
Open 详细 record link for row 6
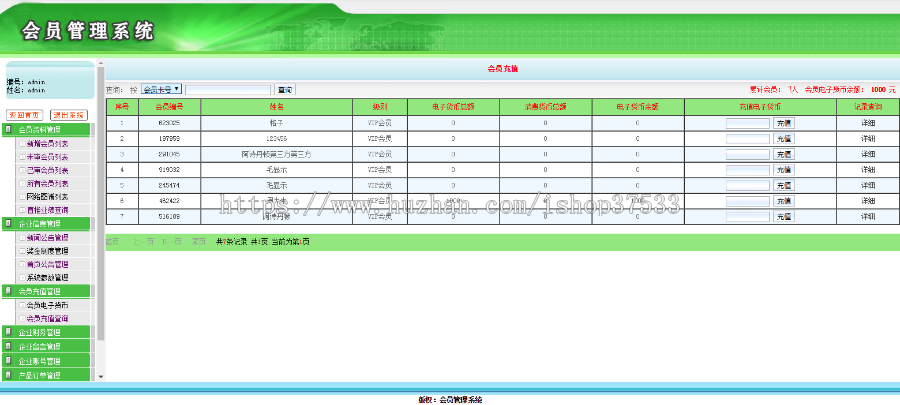coord(868,201)
